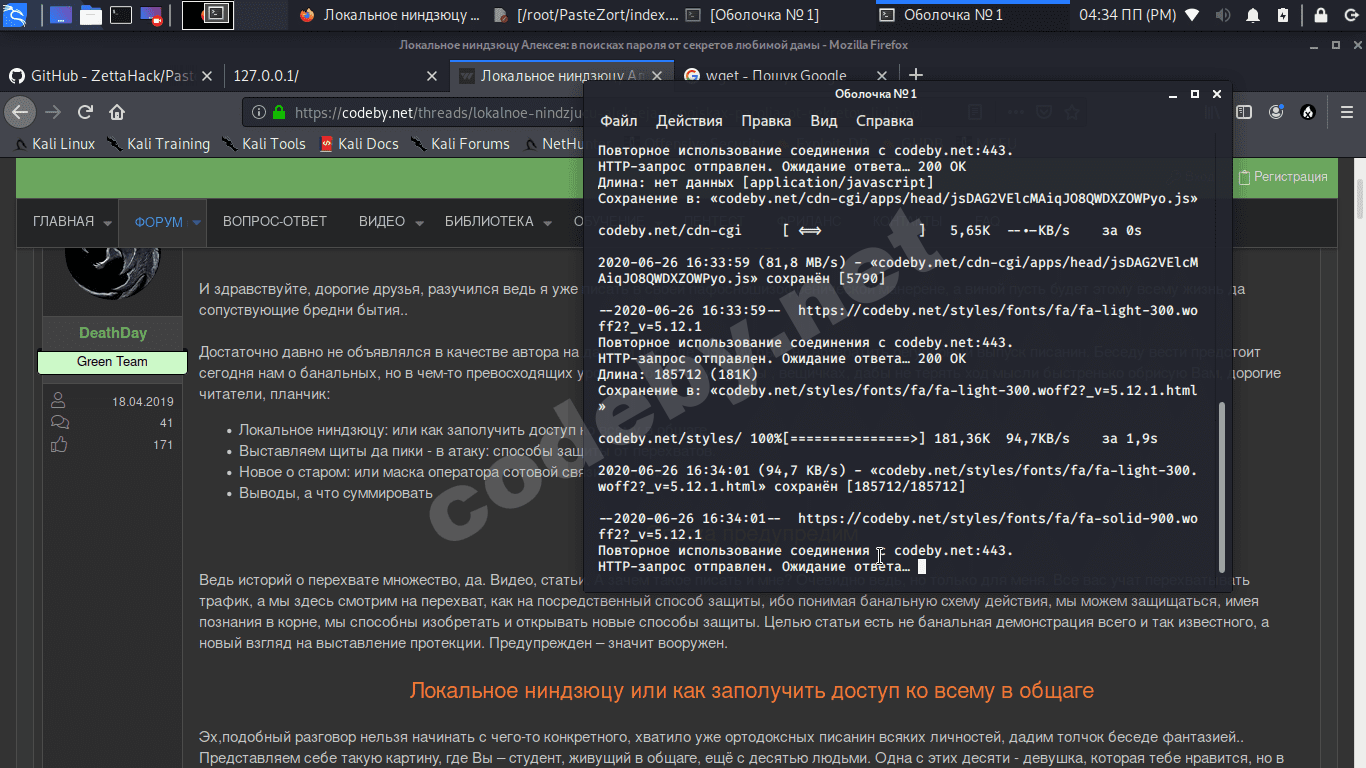This screenshot has width=1366, height=768.
Task: Switch to the 127.0.0.1/ tab
Action: tap(323, 76)
